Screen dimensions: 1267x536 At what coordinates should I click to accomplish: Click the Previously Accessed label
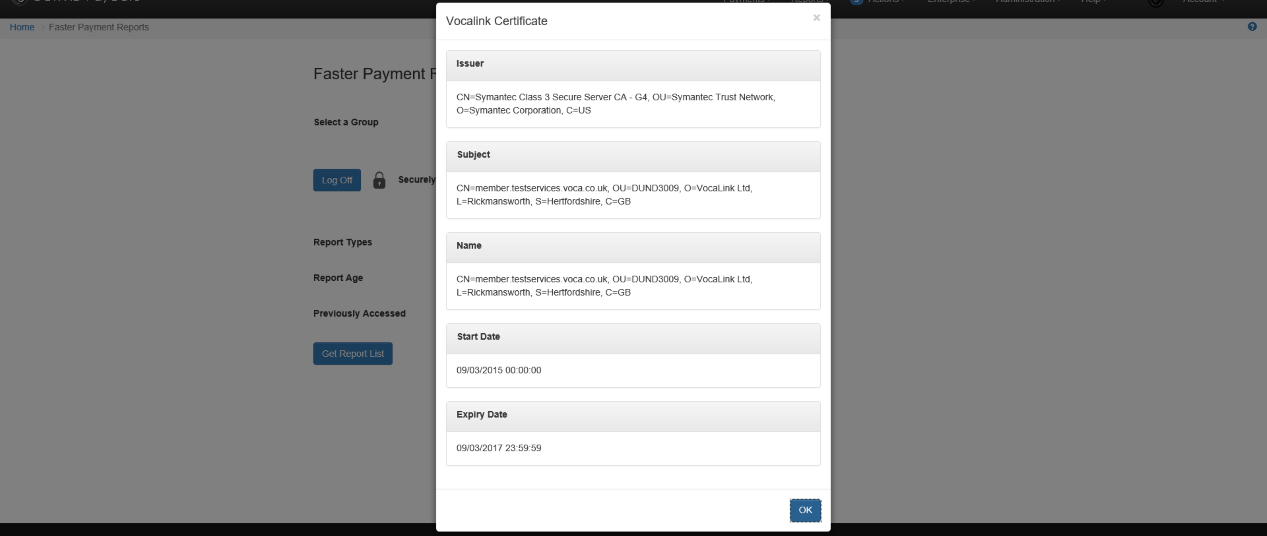(359, 313)
